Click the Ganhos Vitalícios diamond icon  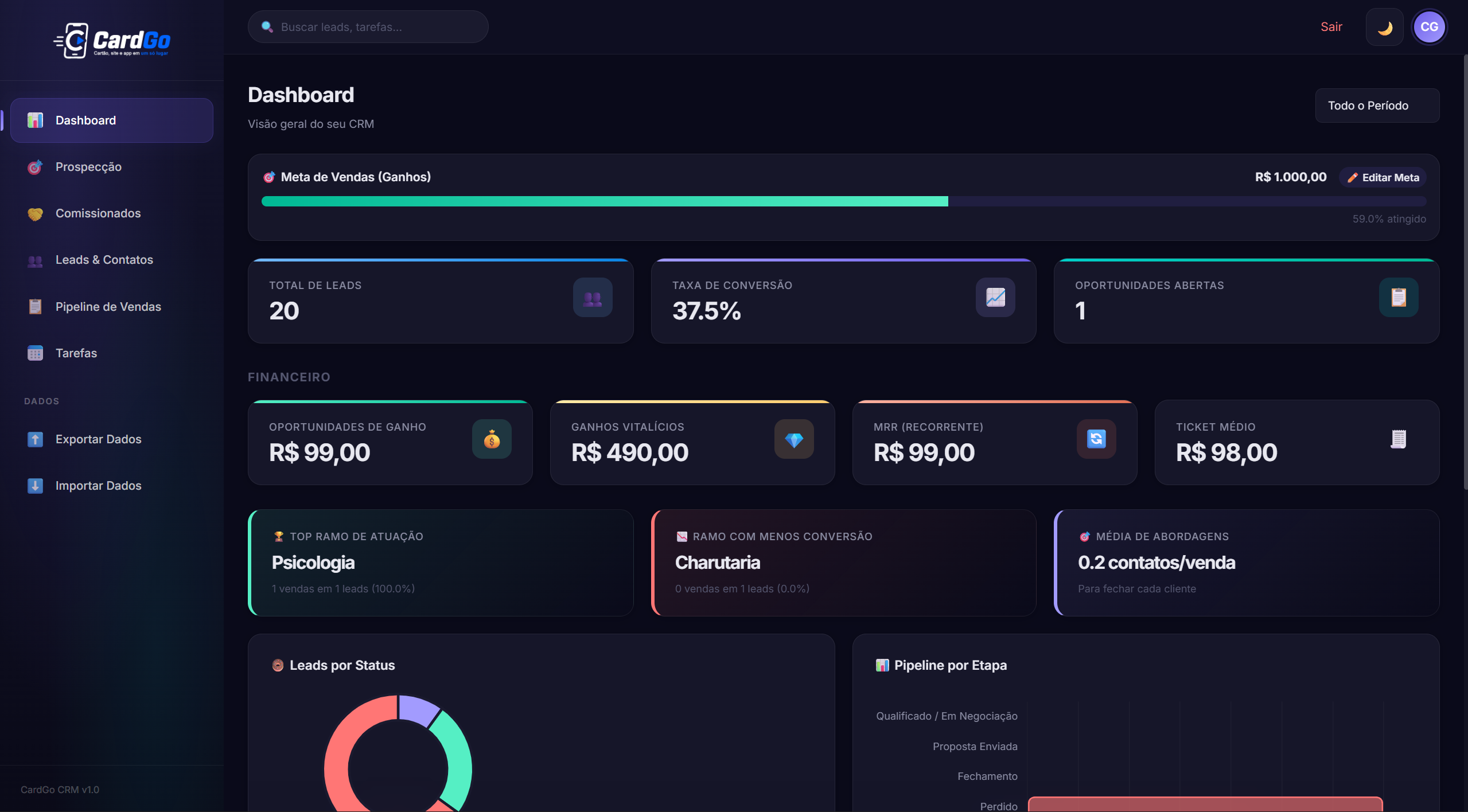pyautogui.click(x=794, y=439)
